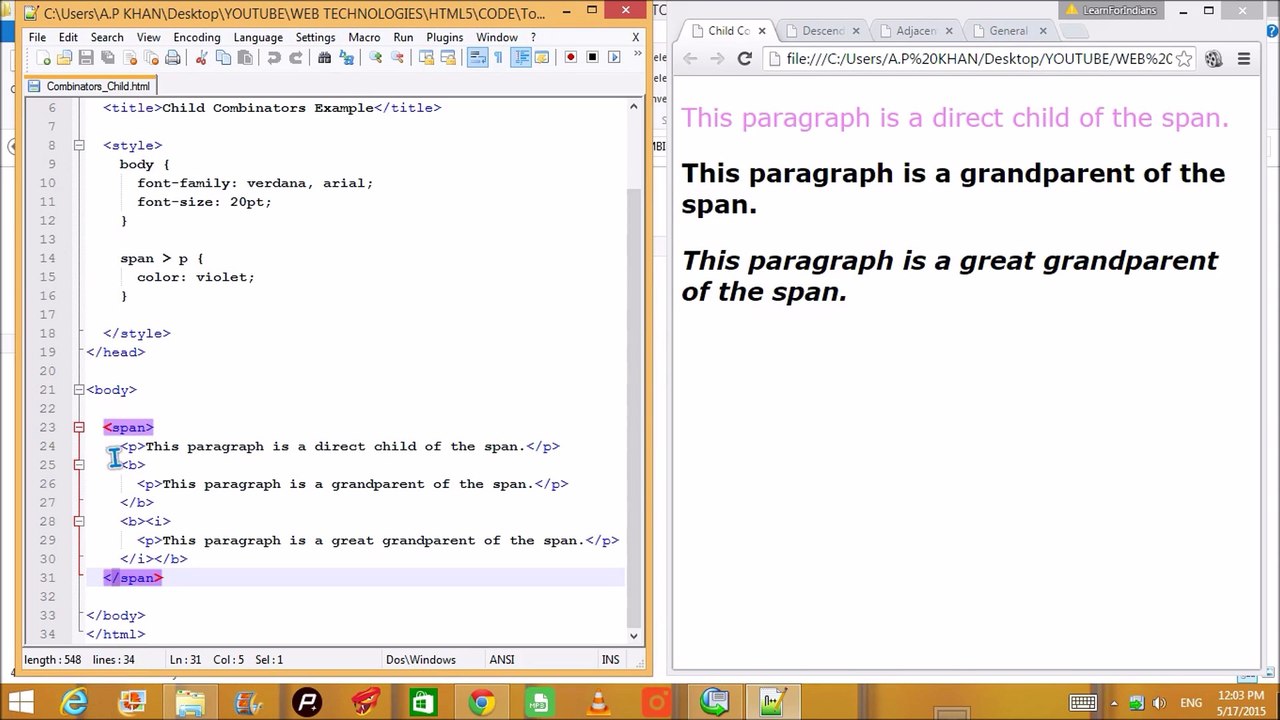Open Replace toolbar icon
This screenshot has width=1280, height=720.
click(x=346, y=58)
